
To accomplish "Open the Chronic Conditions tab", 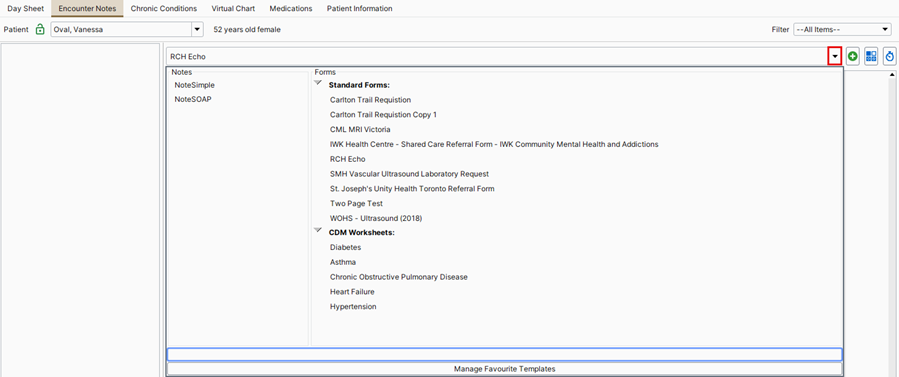I will (163, 9).
